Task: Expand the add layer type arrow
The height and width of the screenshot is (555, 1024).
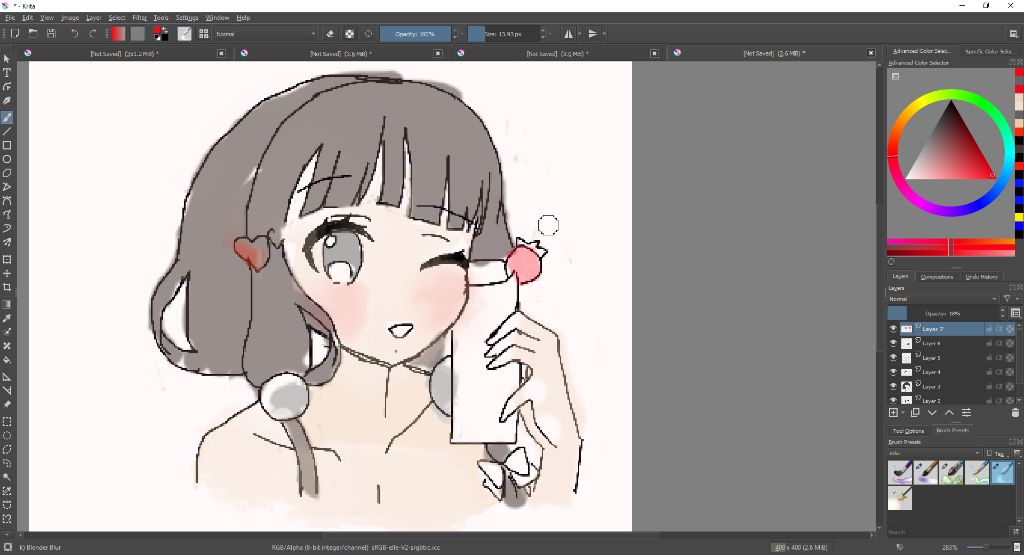Action: pyautogui.click(x=903, y=413)
